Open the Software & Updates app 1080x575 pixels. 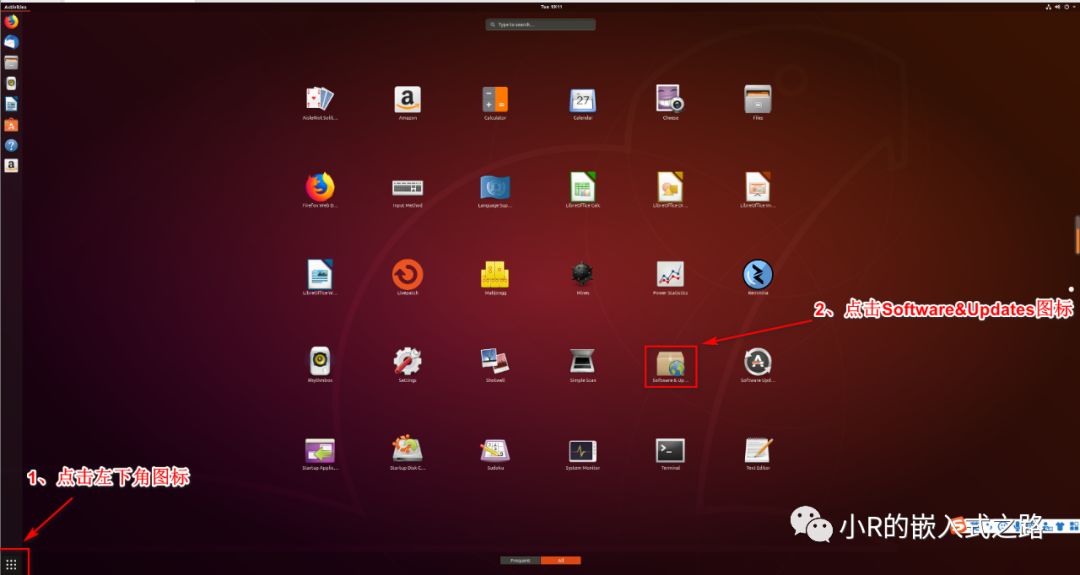(x=670, y=363)
